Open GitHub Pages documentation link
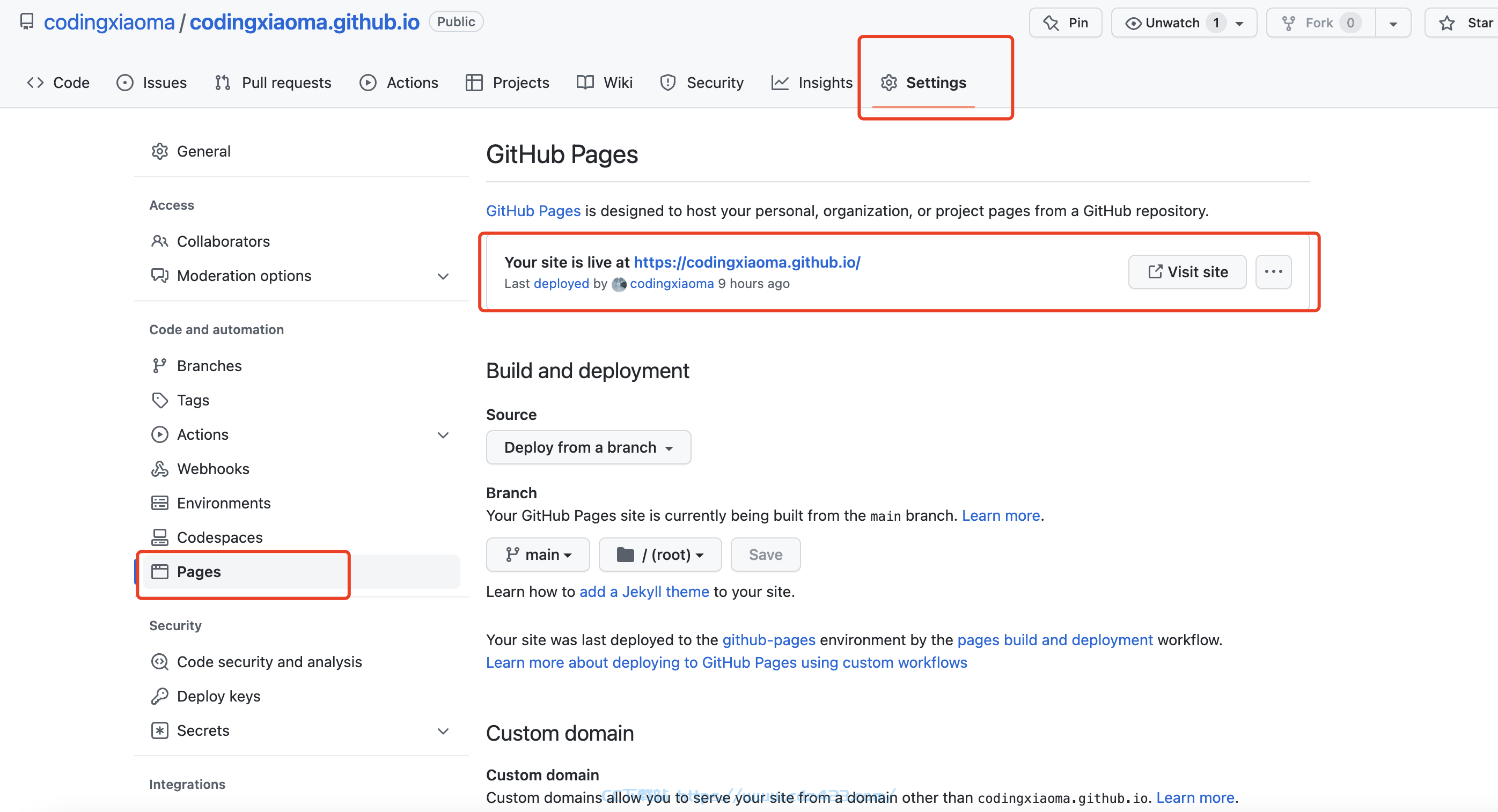Screen dimensions: 1498x812 point(533,210)
